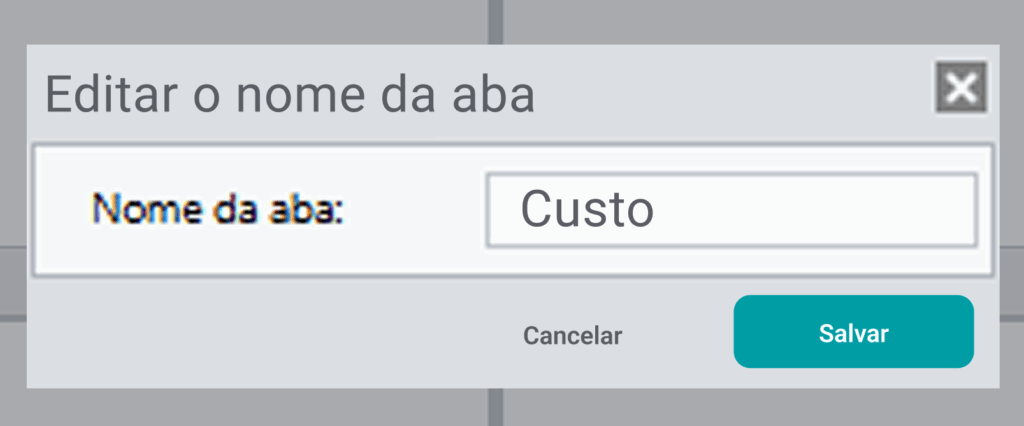Click the X icon in the dialog header

(x=961, y=88)
